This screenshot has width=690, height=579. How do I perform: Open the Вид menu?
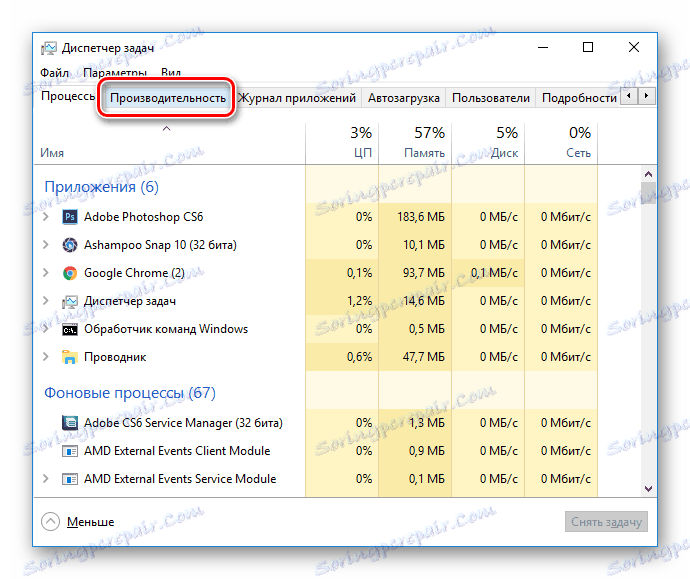coord(171,73)
